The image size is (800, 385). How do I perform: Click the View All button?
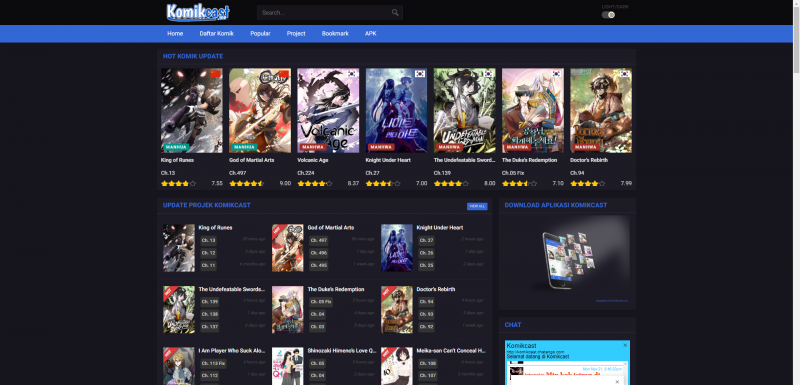[477, 206]
